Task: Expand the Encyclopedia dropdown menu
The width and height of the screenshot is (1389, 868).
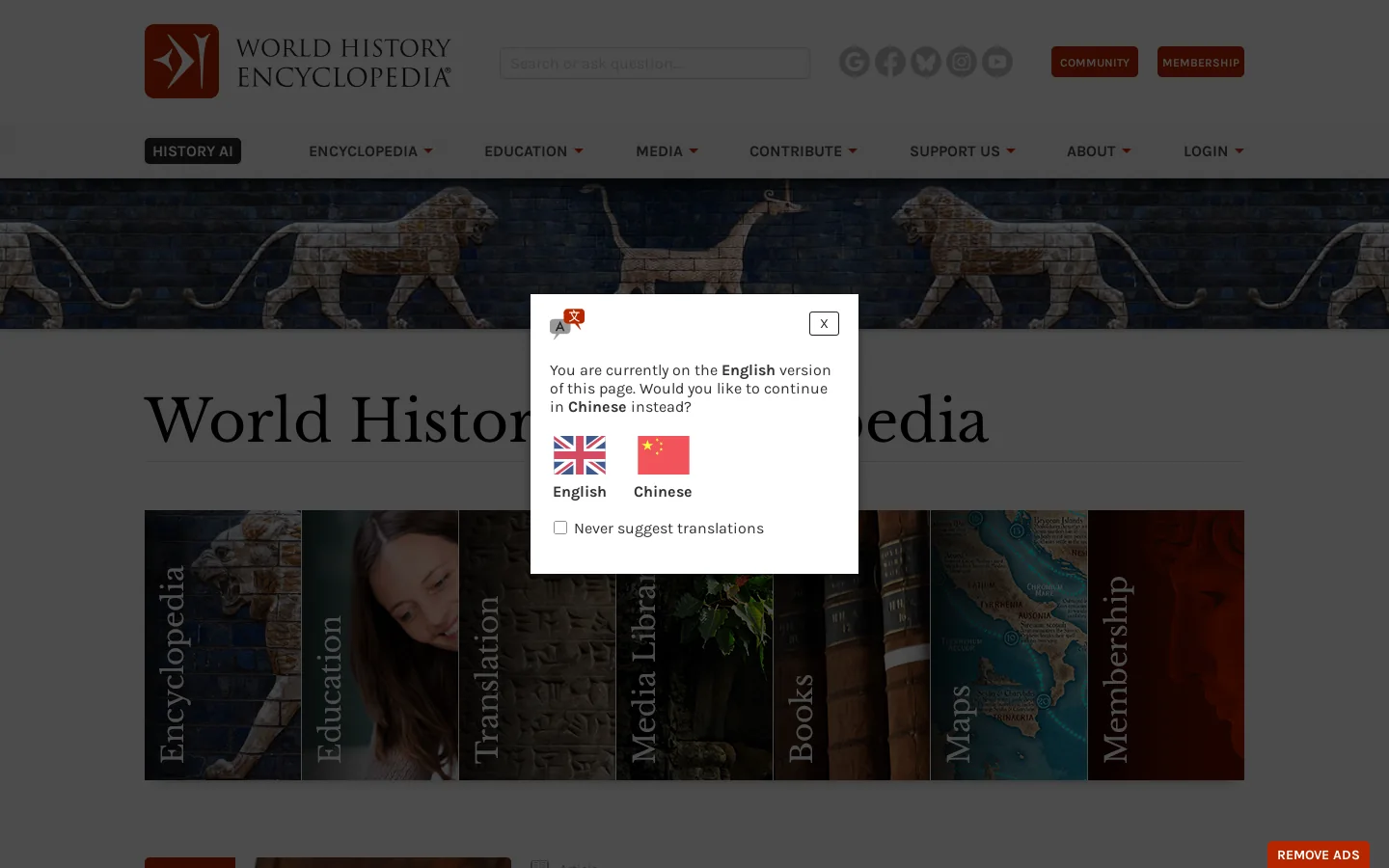Action: click(x=370, y=151)
